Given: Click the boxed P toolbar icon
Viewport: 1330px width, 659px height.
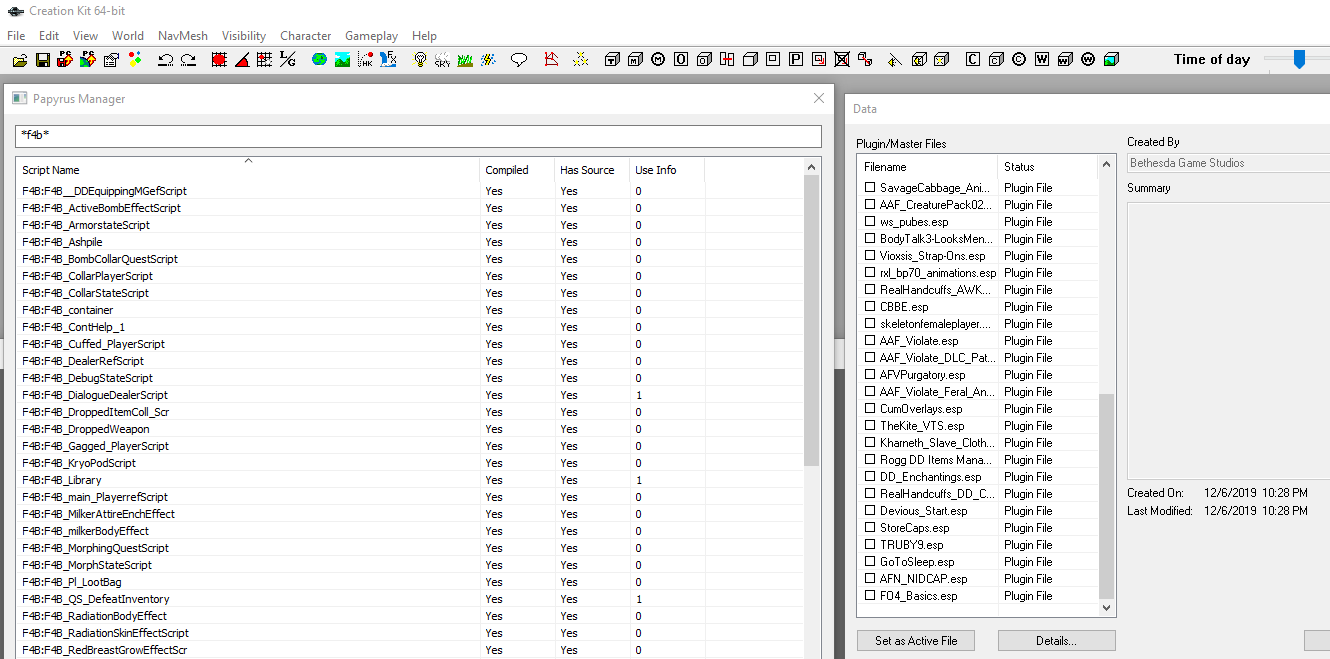Looking at the screenshot, I should [796, 60].
